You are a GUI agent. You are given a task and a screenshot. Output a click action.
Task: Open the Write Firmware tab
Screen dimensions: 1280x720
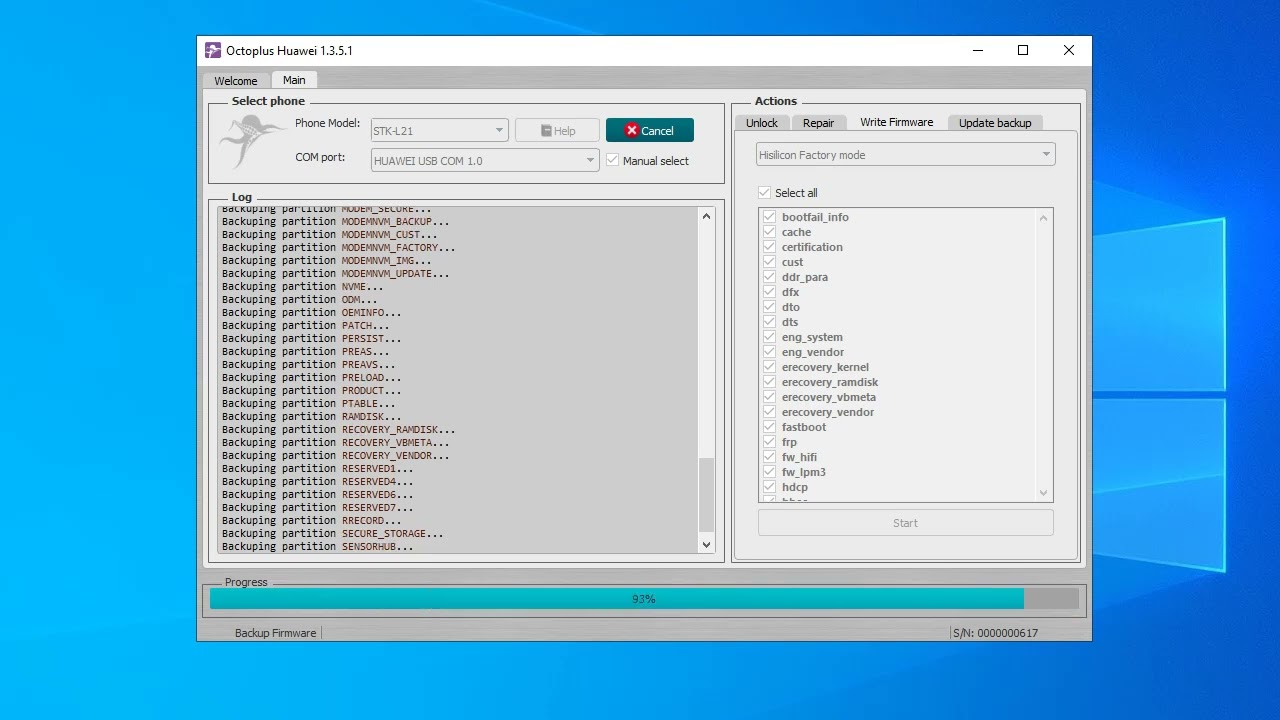(x=896, y=122)
